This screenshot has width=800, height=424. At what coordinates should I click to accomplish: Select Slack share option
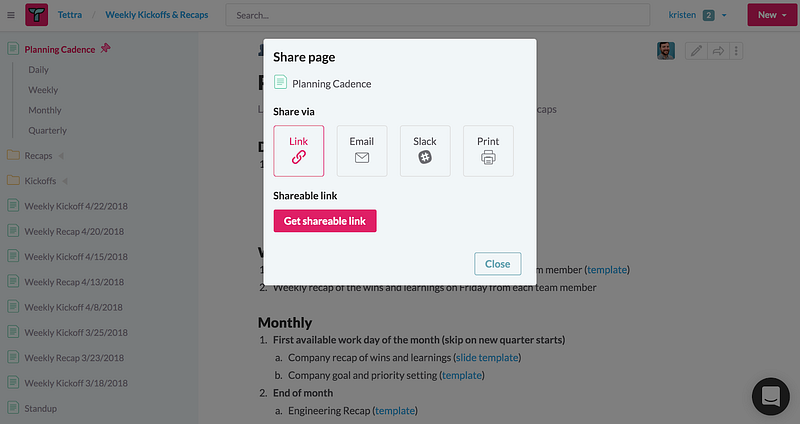pyautogui.click(x=425, y=151)
